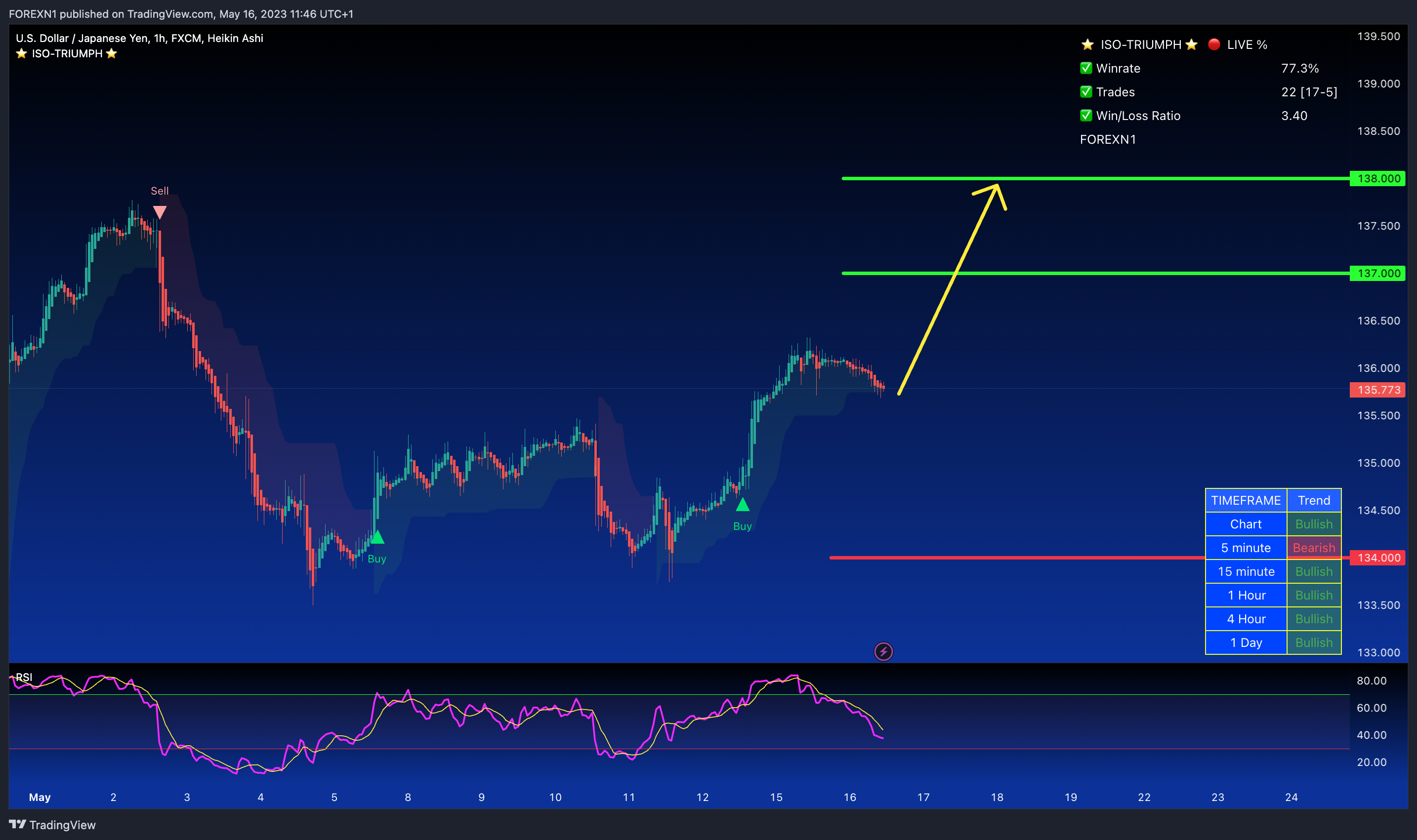Click the Win/Loss Ratio value 3.40
The height and width of the screenshot is (840, 1417).
pos(1294,116)
